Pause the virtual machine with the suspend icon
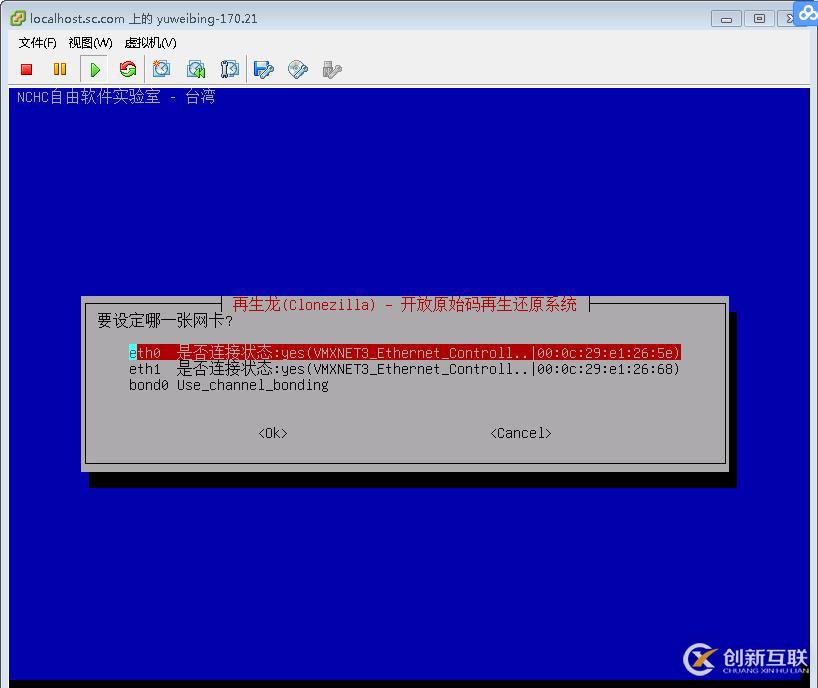The width and height of the screenshot is (818, 688). pyautogui.click(x=60, y=69)
